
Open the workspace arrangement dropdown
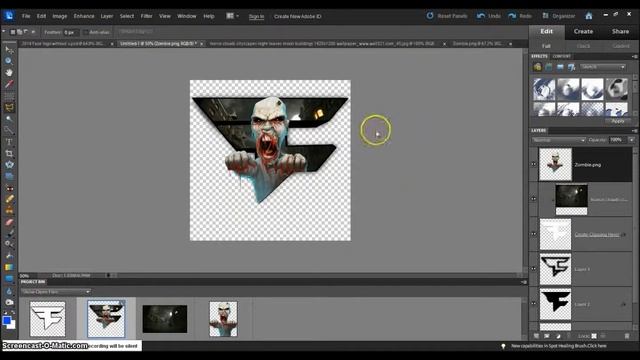[233, 16]
